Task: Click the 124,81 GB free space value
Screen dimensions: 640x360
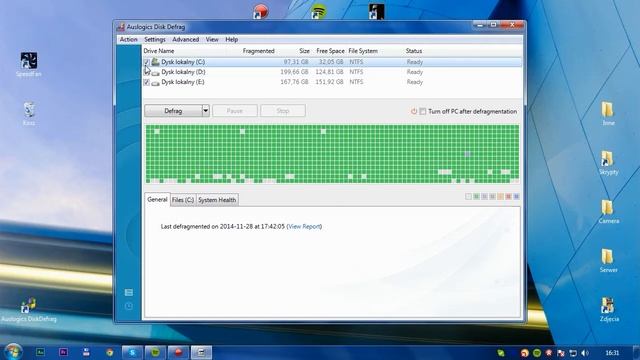Action: (x=329, y=72)
